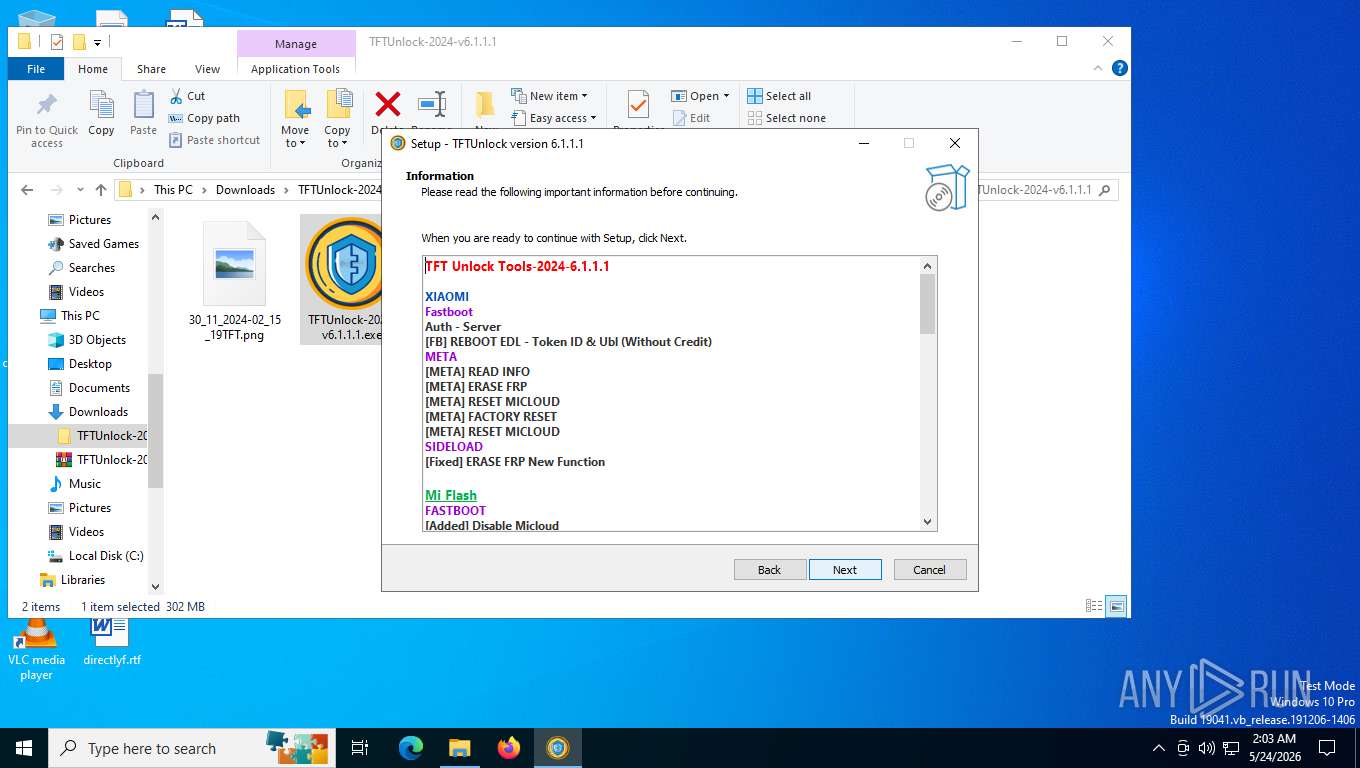
Task: Click Downloads in the address bar
Action: [245, 190]
